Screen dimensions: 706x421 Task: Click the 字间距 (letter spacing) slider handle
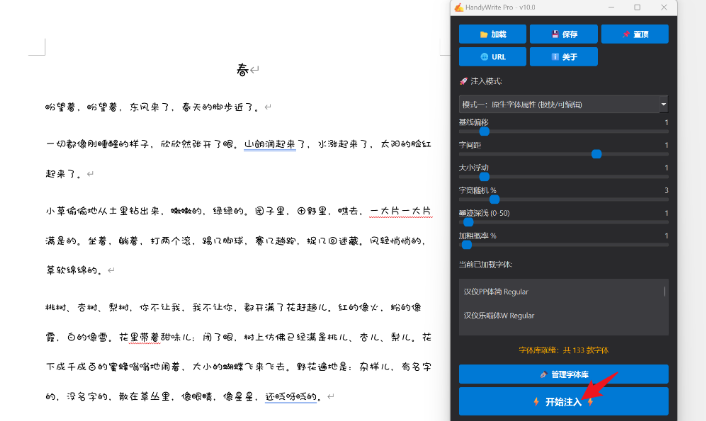[597, 154]
